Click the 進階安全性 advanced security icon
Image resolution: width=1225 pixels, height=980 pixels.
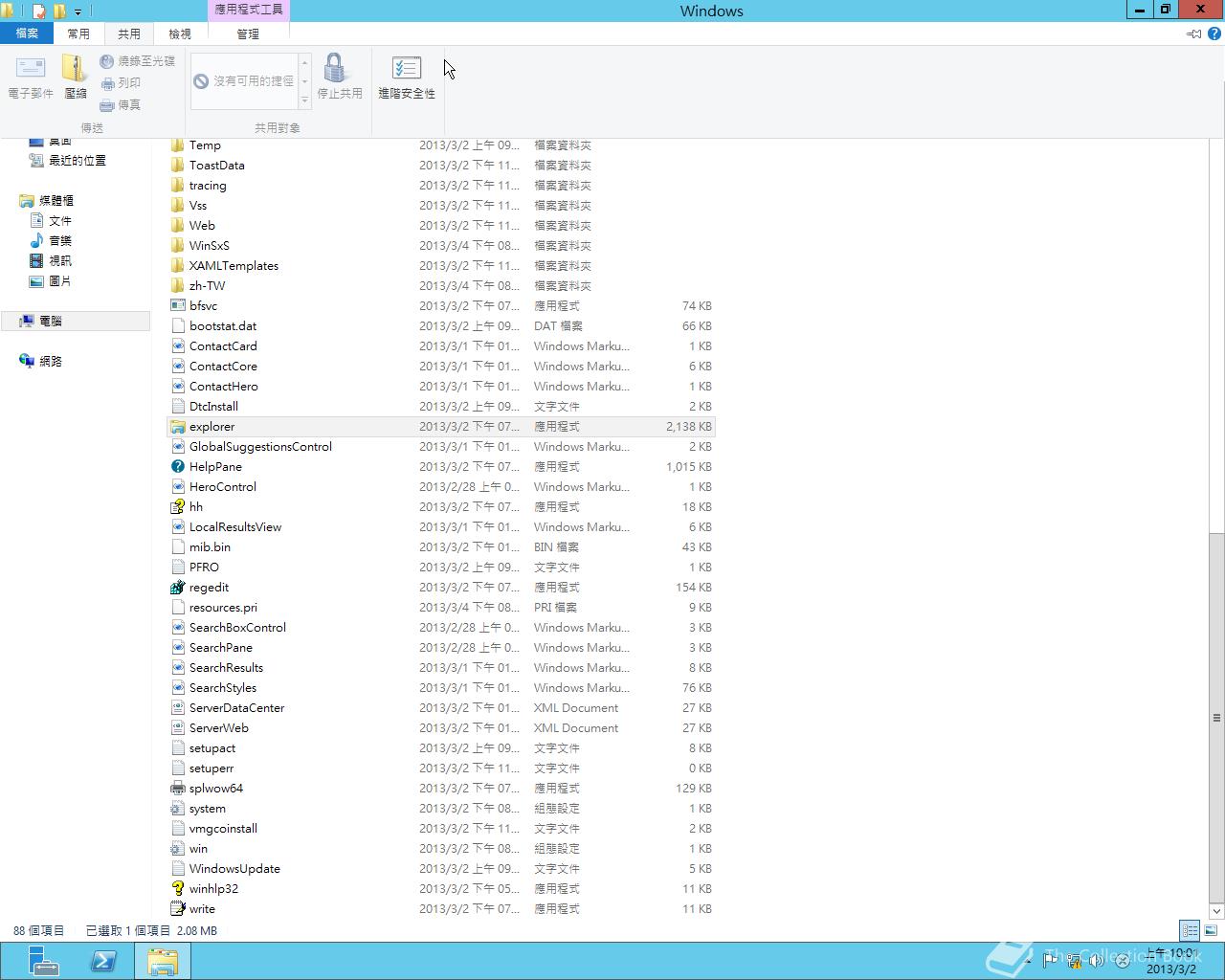point(407,69)
